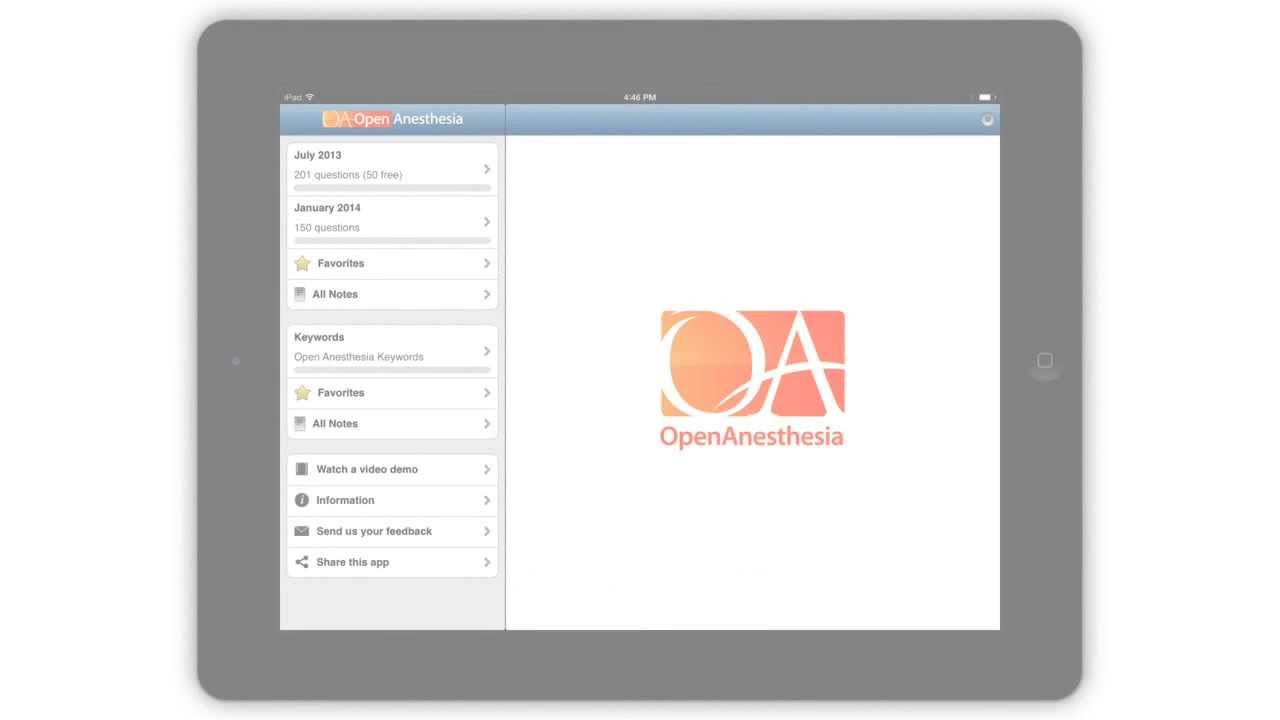The image size is (1280, 720).
Task: Click the Information circle icon
Action: coord(302,500)
